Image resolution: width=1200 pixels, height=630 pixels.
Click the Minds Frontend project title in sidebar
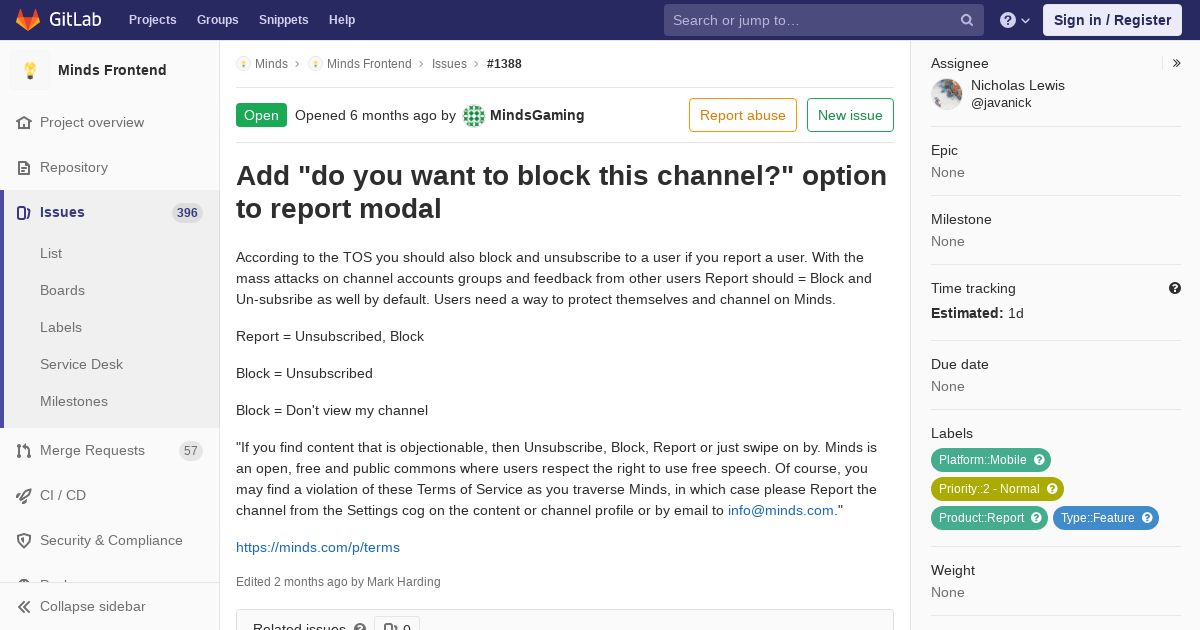pos(112,70)
